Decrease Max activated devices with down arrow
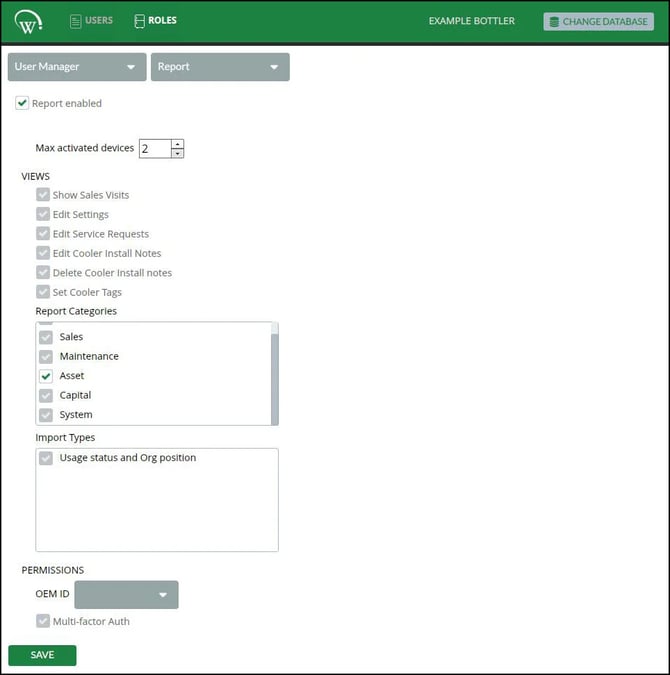Image resolution: width=670 pixels, height=675 pixels. point(177,153)
